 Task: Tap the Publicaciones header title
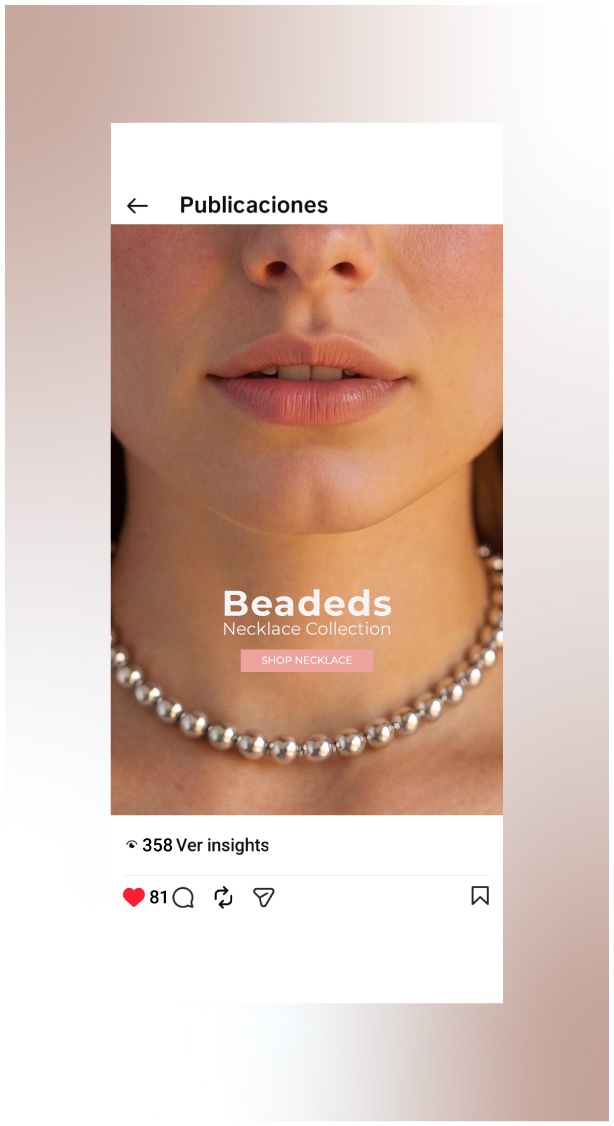(x=253, y=205)
